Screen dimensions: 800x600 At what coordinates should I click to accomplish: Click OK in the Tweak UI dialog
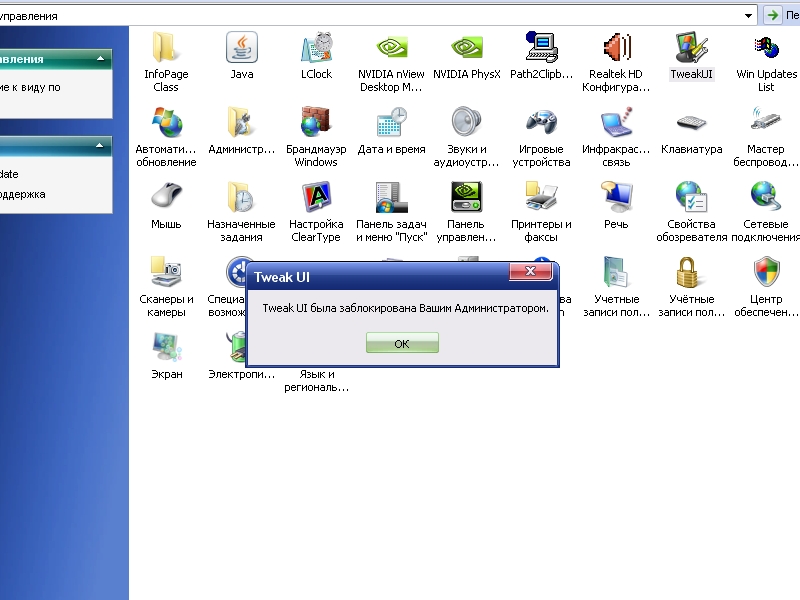(x=402, y=343)
